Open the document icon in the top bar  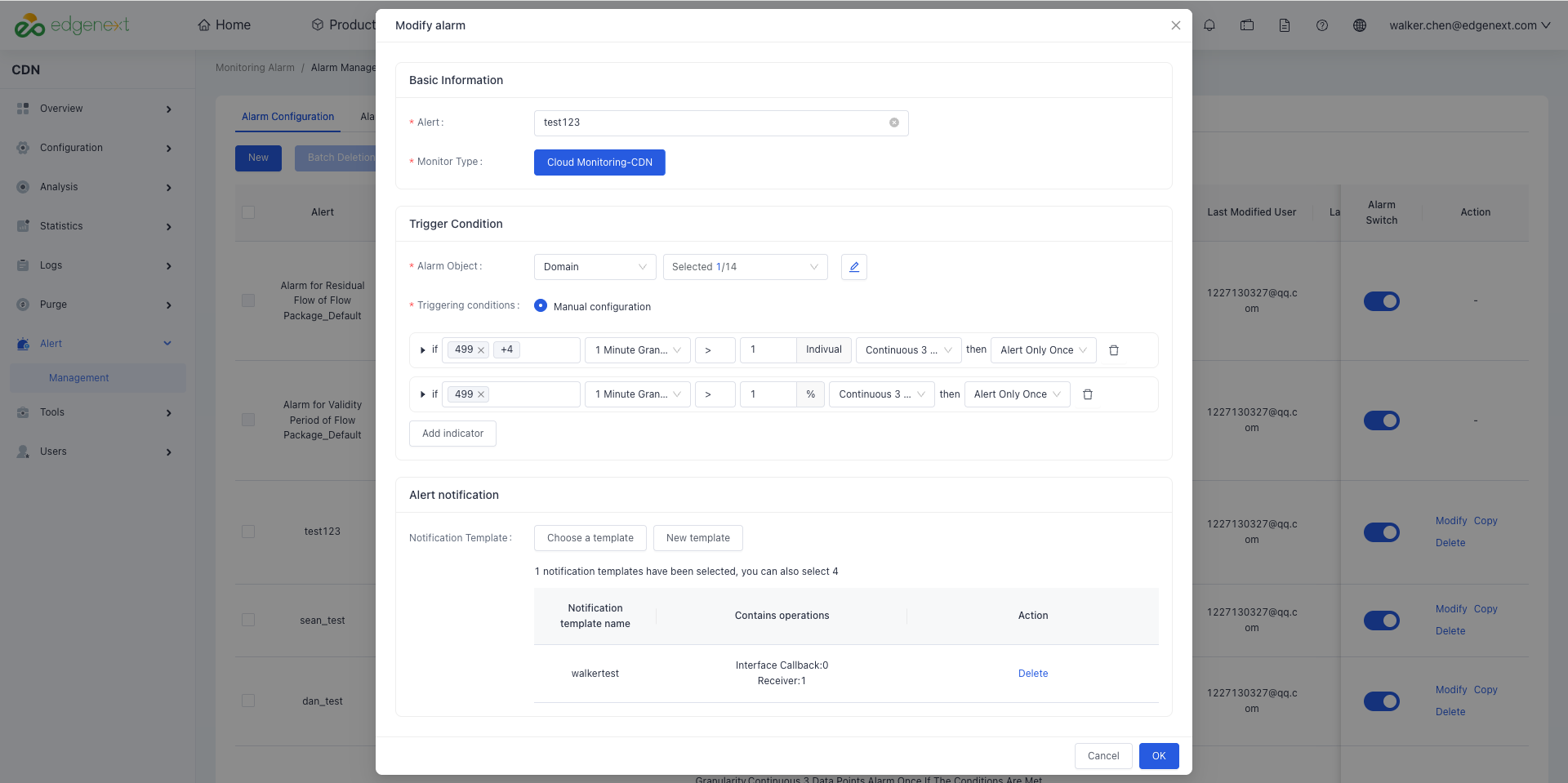[1285, 25]
